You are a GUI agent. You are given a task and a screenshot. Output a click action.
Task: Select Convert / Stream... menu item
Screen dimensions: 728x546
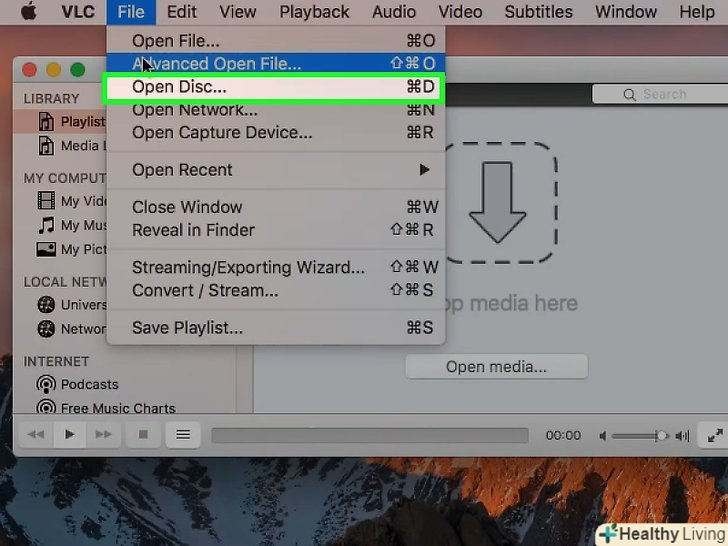(276, 291)
